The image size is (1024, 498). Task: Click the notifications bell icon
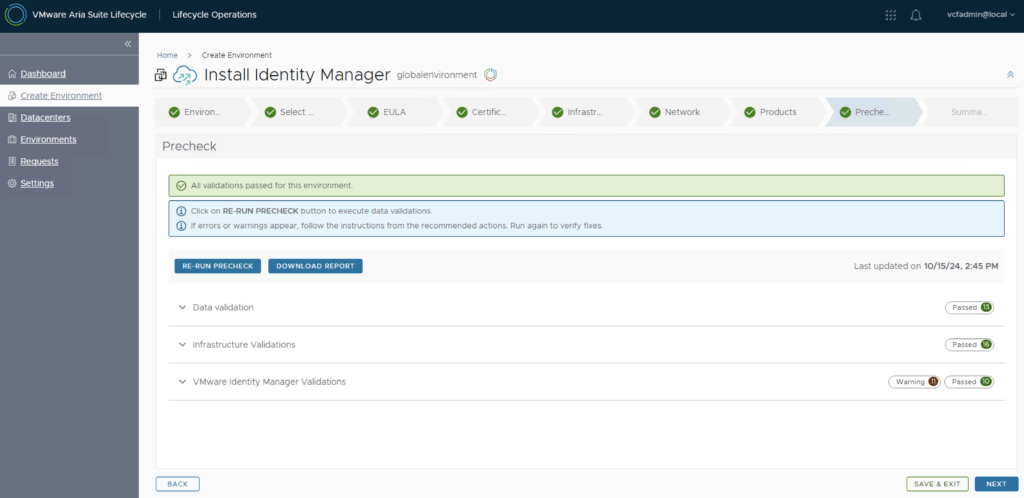915,15
